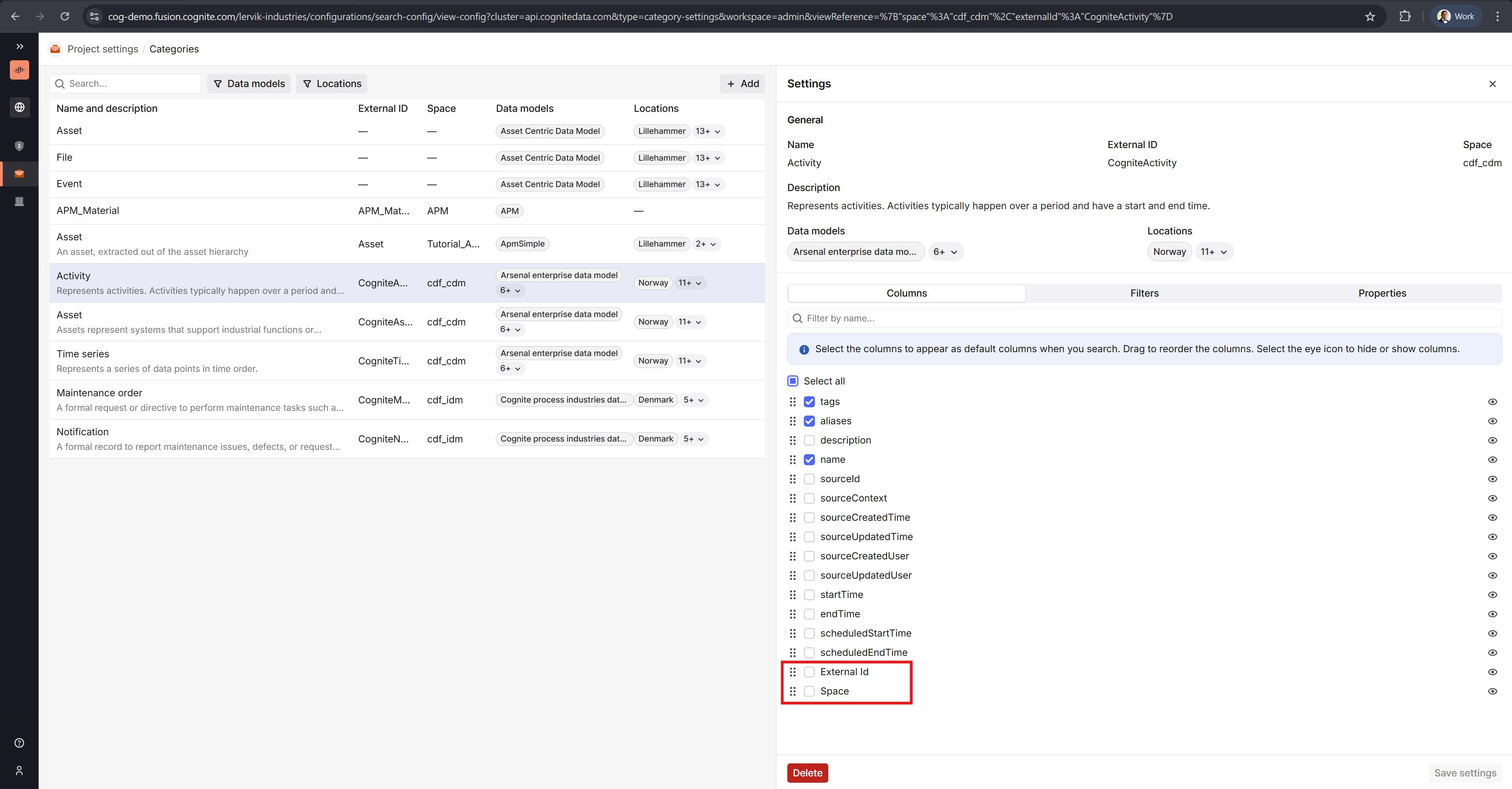
Task: Open the help question mark icon
Action: (19, 743)
